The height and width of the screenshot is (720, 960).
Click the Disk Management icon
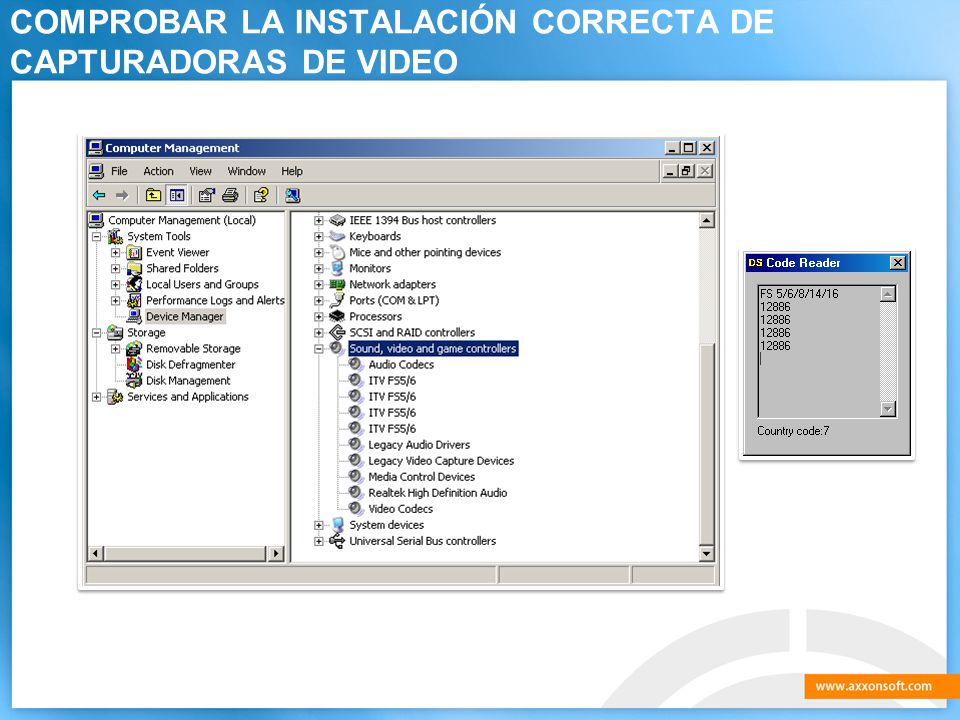click(134, 380)
